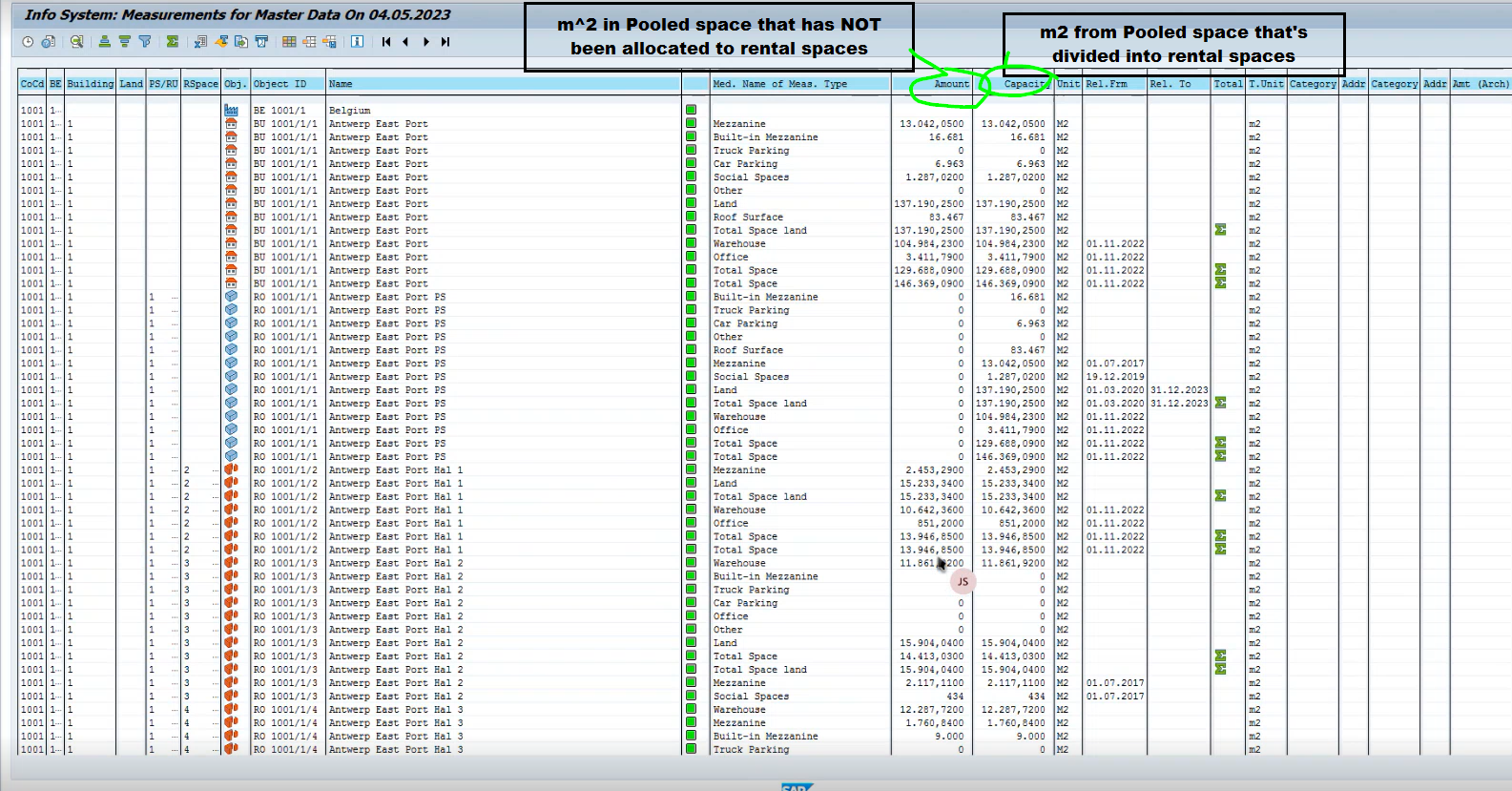
Task: Click Amount 851,2000 in Hal 1 Office row
Action: (940, 524)
